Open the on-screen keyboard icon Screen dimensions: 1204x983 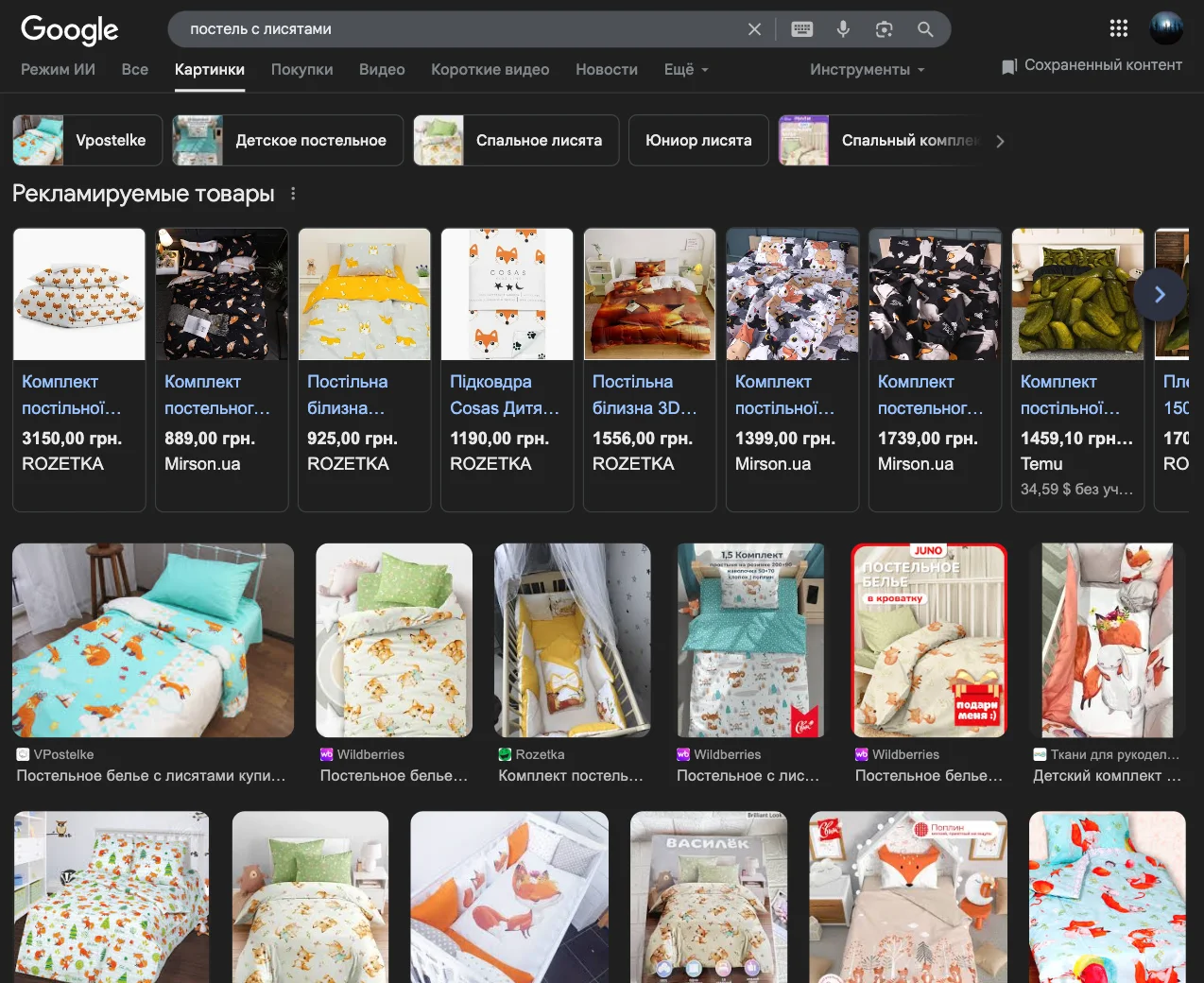(x=802, y=29)
